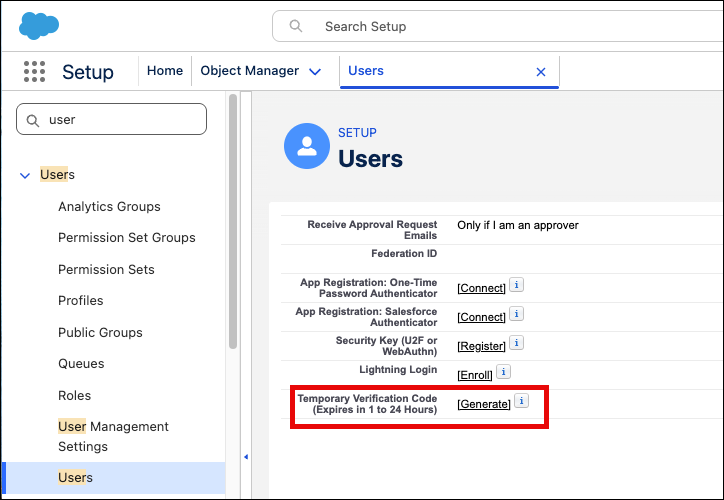Click 'Only if I am an approver' value
Viewport: 724px width, 500px height.
[x=518, y=225]
